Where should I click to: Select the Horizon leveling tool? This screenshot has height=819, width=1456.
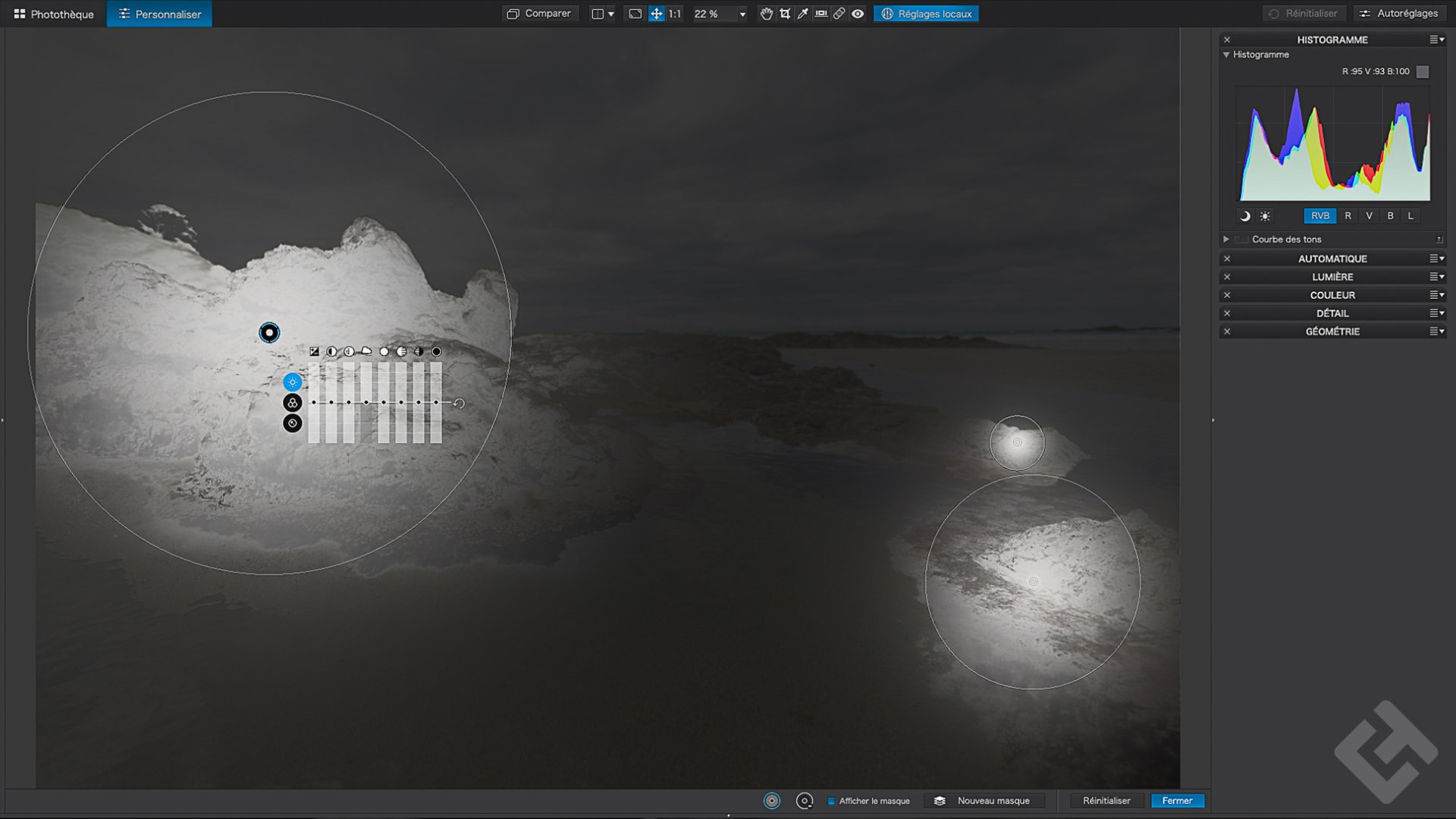pyautogui.click(x=821, y=14)
